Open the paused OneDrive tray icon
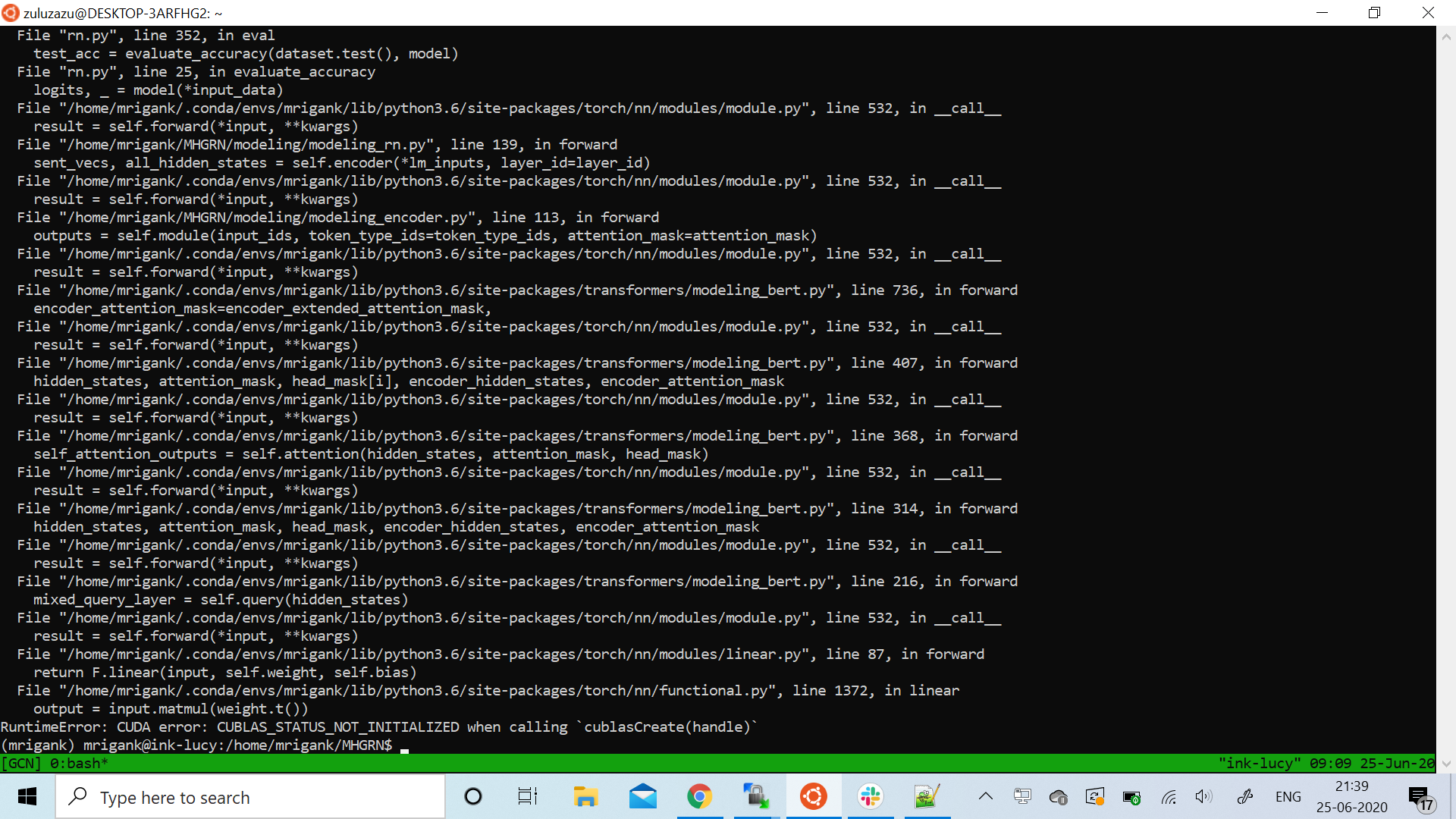This screenshot has width=1456, height=819. [1059, 797]
